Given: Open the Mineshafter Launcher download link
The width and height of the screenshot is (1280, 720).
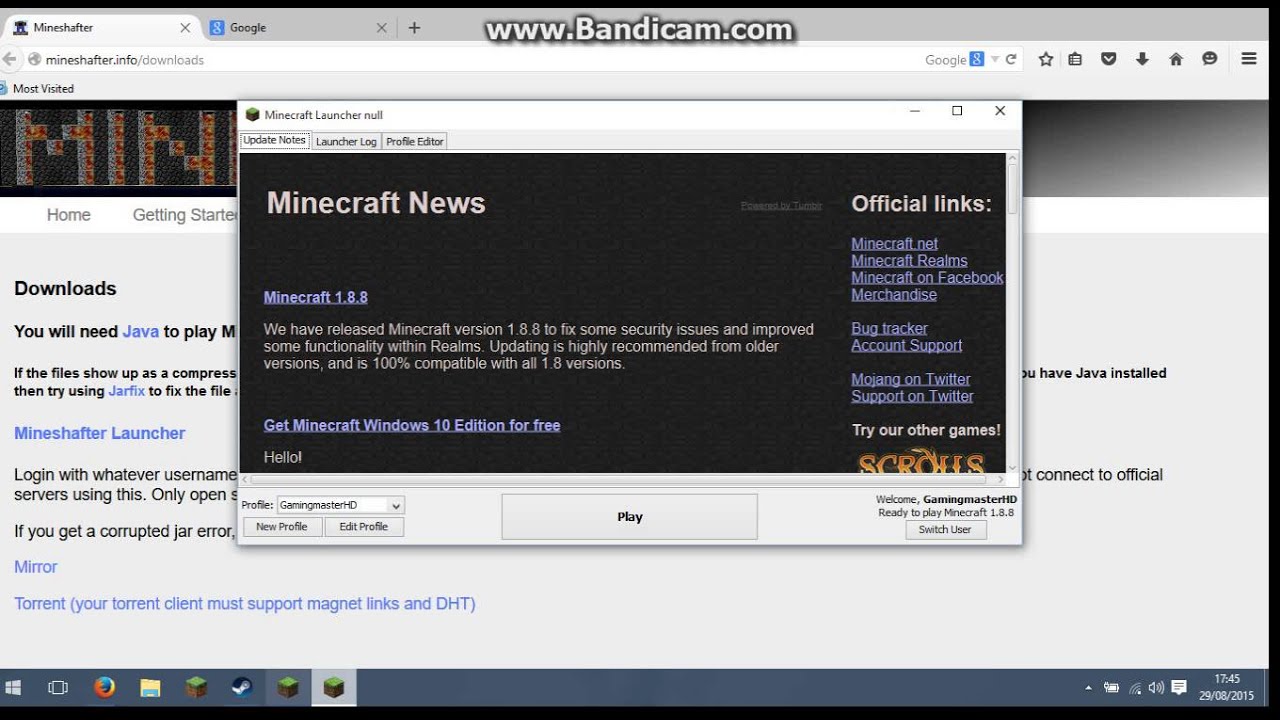Looking at the screenshot, I should point(99,433).
